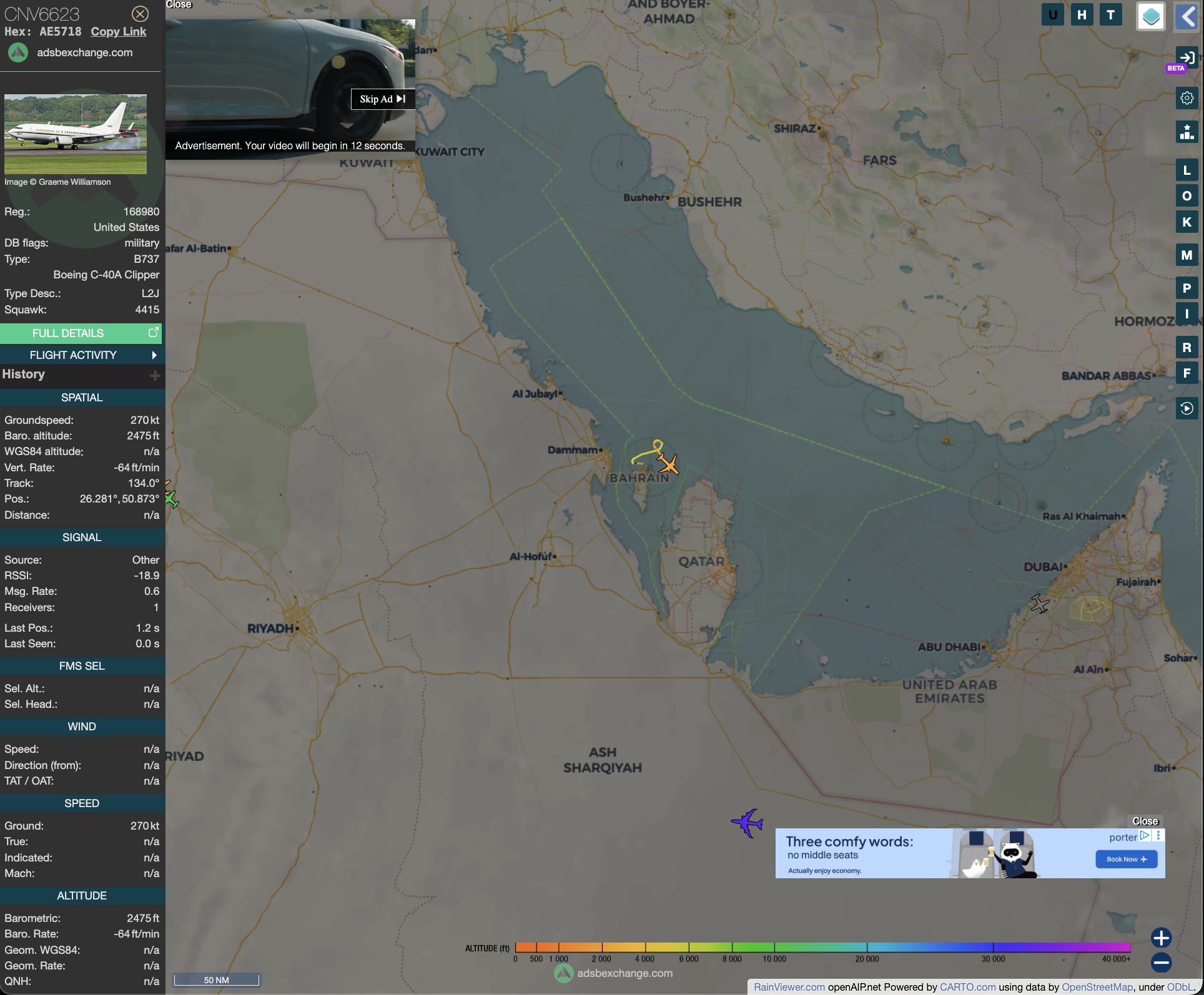Image resolution: width=1204 pixels, height=995 pixels.
Task: Close the CNV6623 aircraft info panel
Action: [141, 14]
